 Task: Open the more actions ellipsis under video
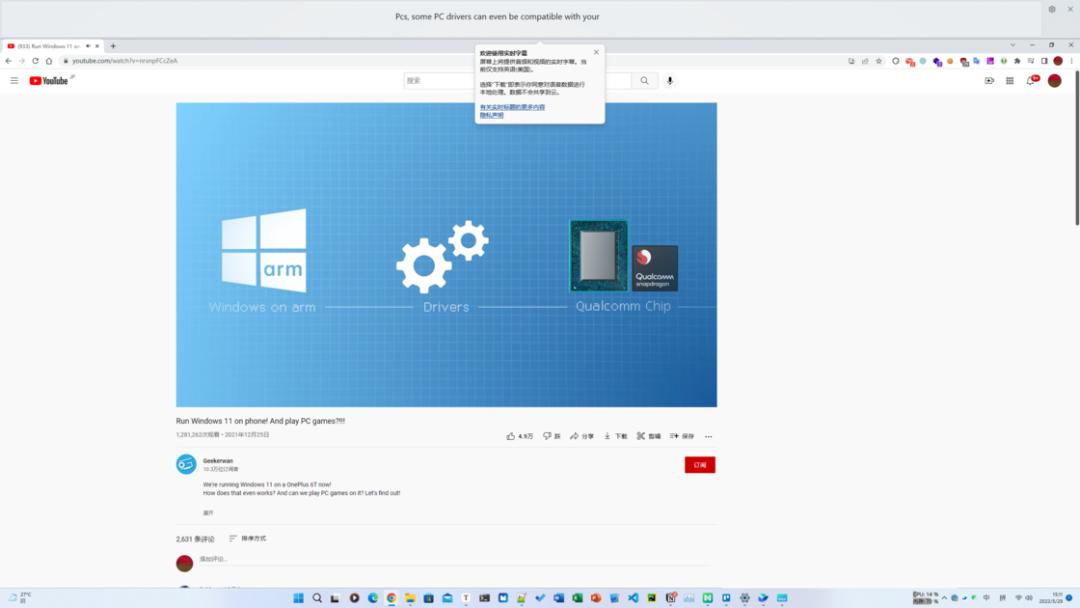(x=708, y=436)
